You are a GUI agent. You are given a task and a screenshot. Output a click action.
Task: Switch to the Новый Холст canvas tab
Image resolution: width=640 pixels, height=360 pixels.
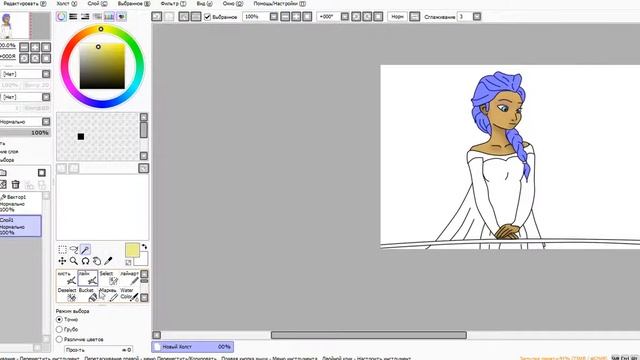click(x=193, y=347)
